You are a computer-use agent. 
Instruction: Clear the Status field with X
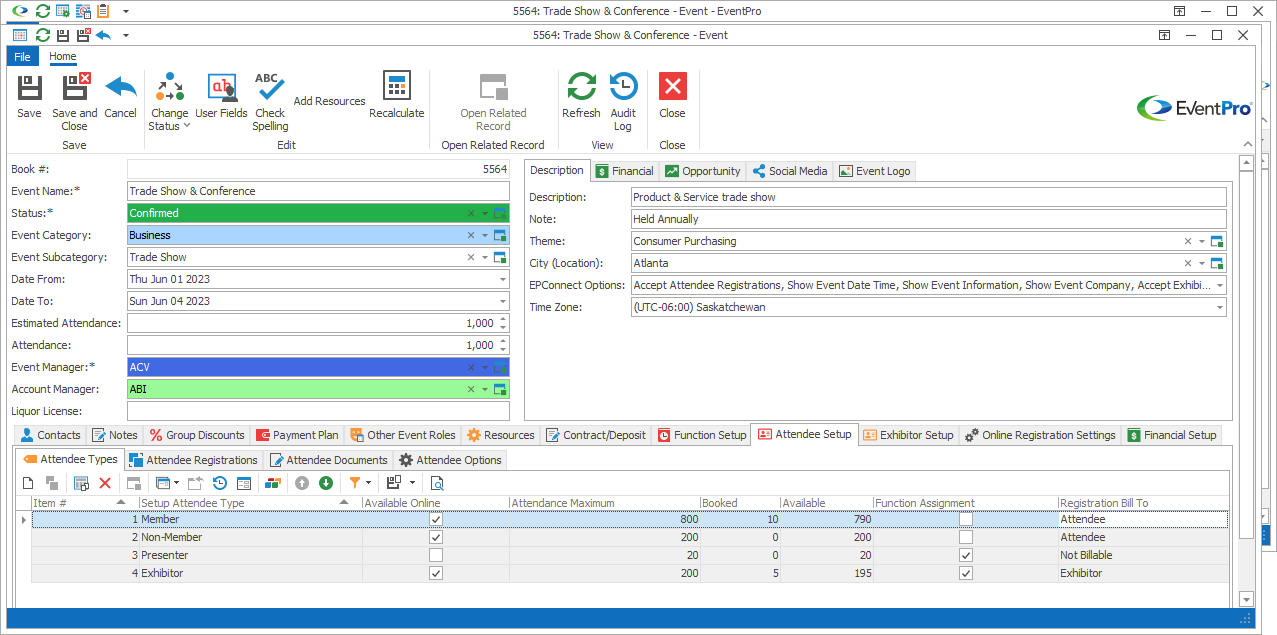[471, 213]
